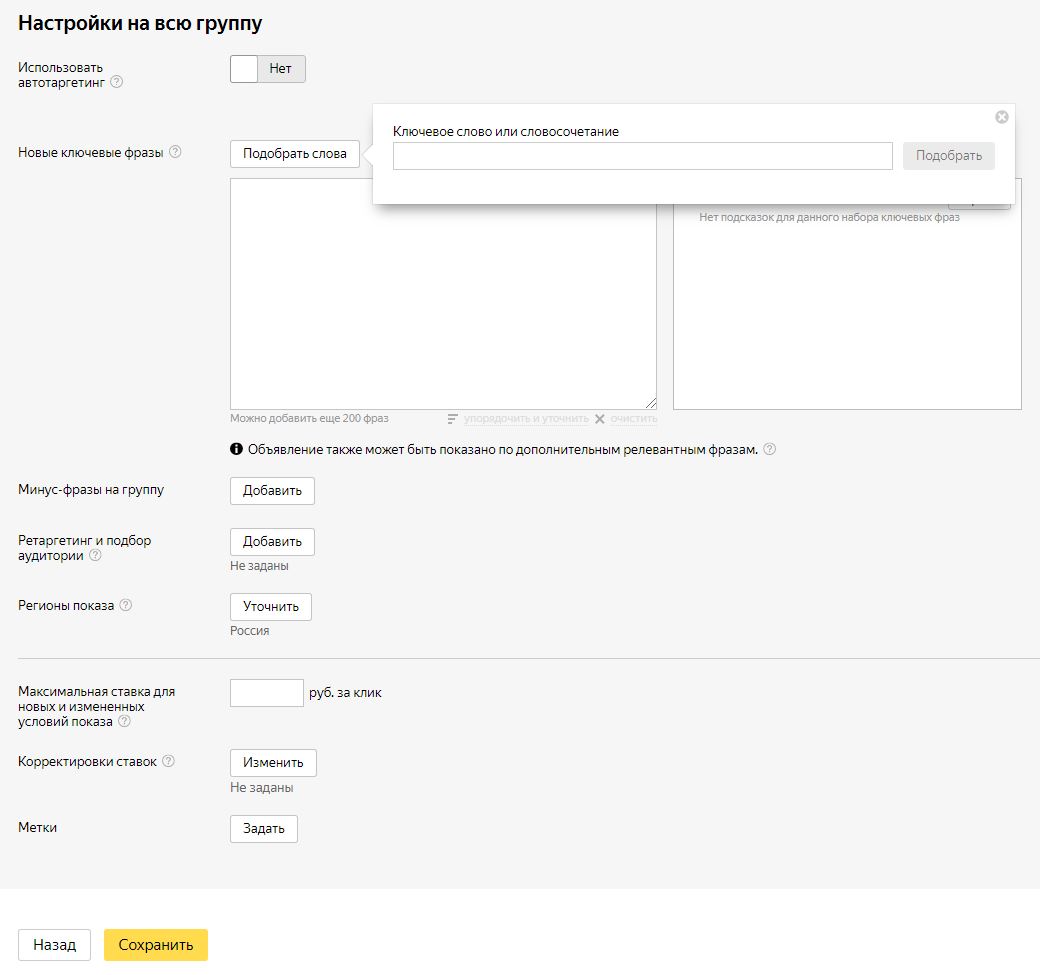Click Уточнить to refine display regions
1040x975 pixels.
click(x=270, y=606)
